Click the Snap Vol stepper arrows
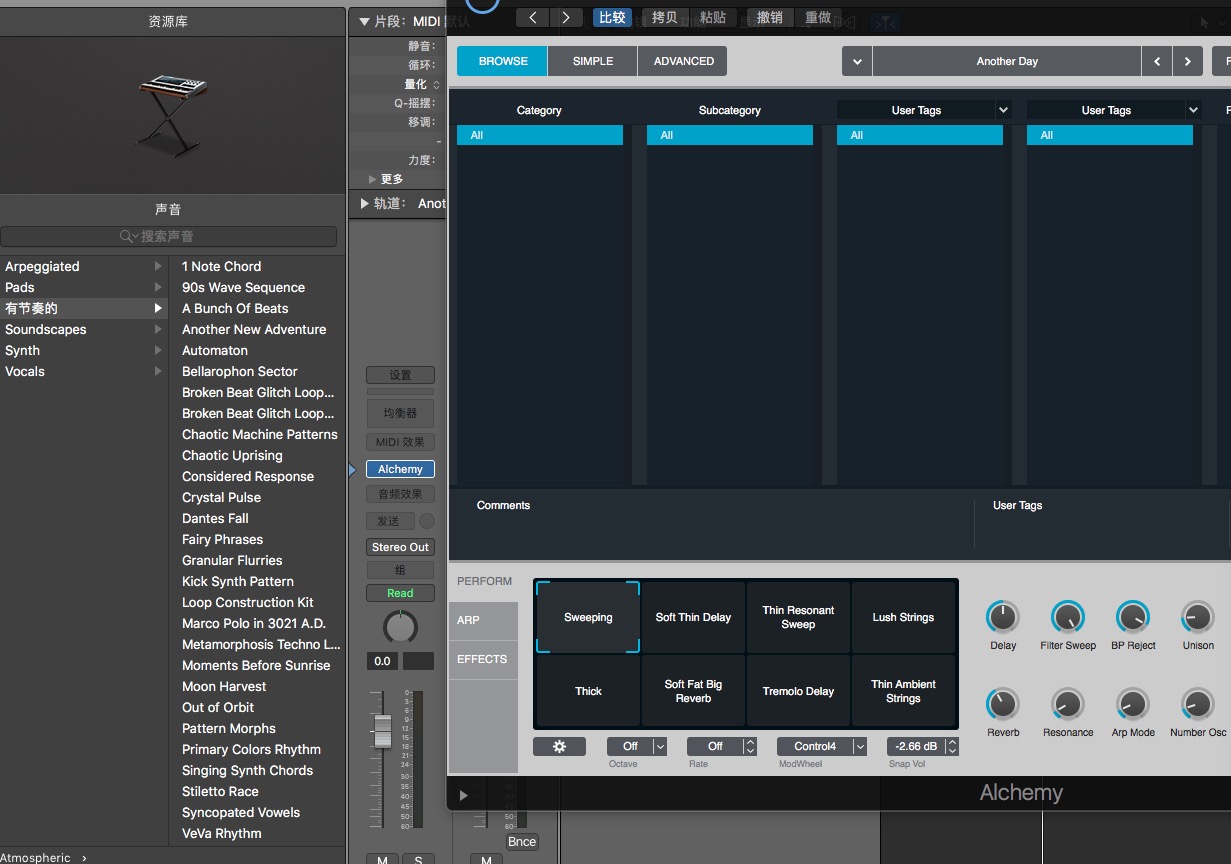Image resolution: width=1231 pixels, height=864 pixels. click(952, 746)
